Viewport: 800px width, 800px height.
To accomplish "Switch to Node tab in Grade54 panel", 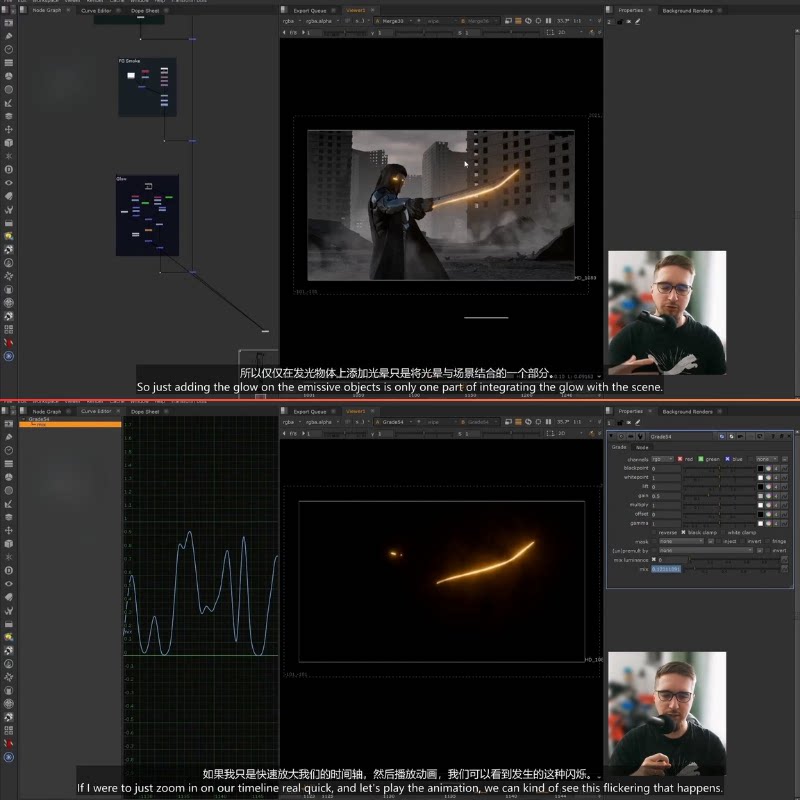I will point(642,447).
